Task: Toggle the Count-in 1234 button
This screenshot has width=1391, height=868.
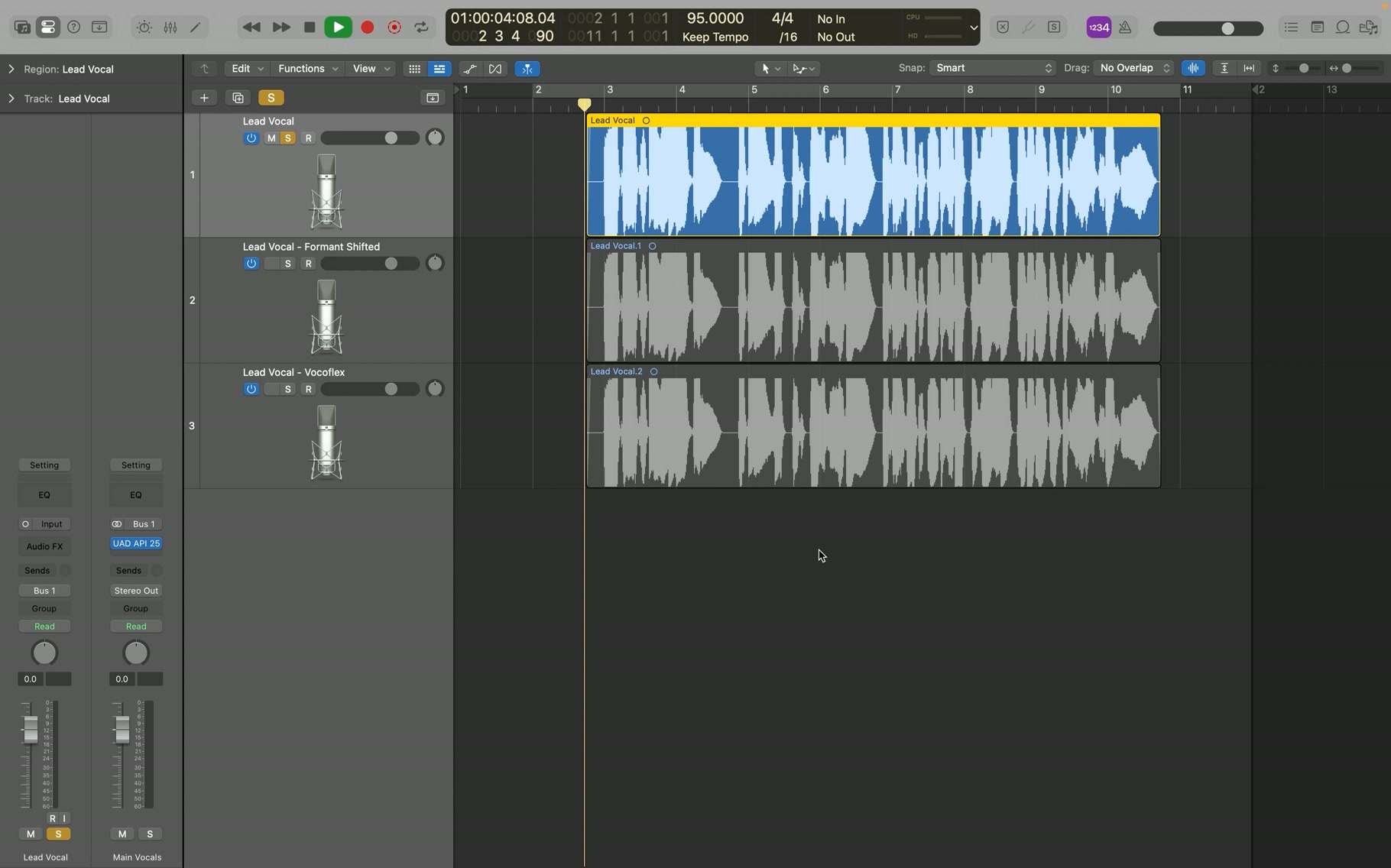Action: (1098, 28)
